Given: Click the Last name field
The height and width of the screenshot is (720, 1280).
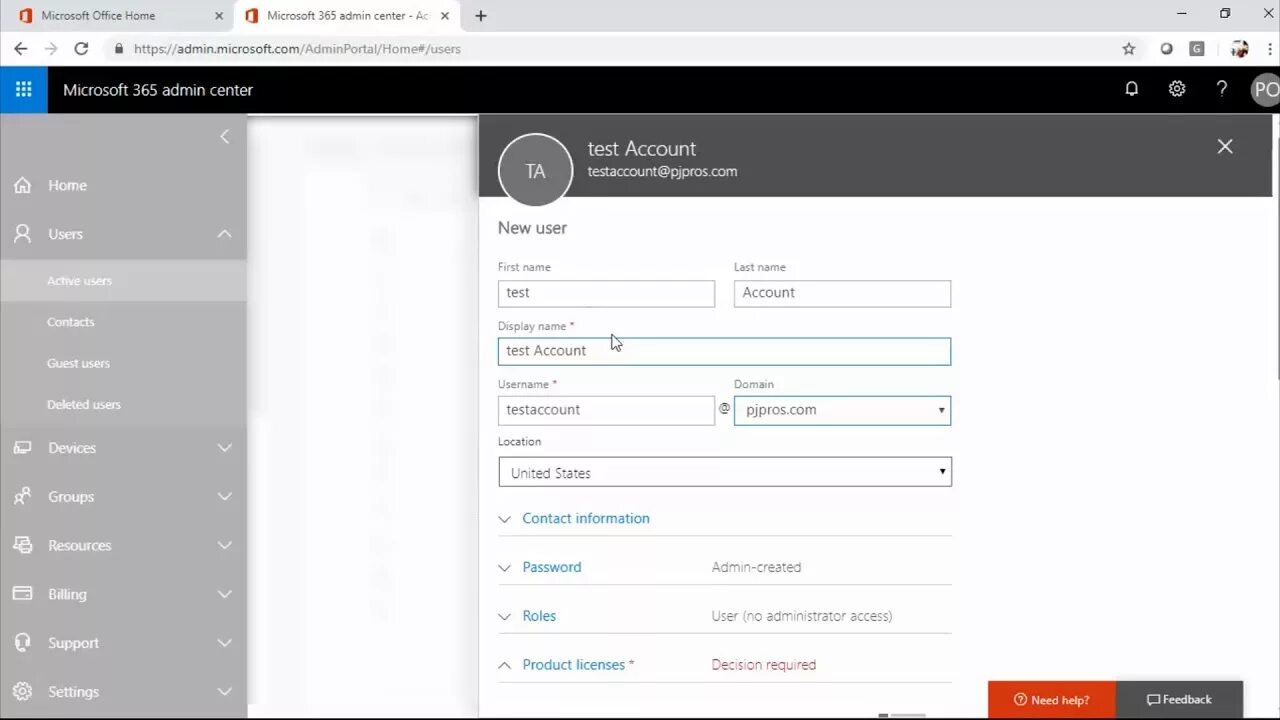Looking at the screenshot, I should tap(842, 293).
